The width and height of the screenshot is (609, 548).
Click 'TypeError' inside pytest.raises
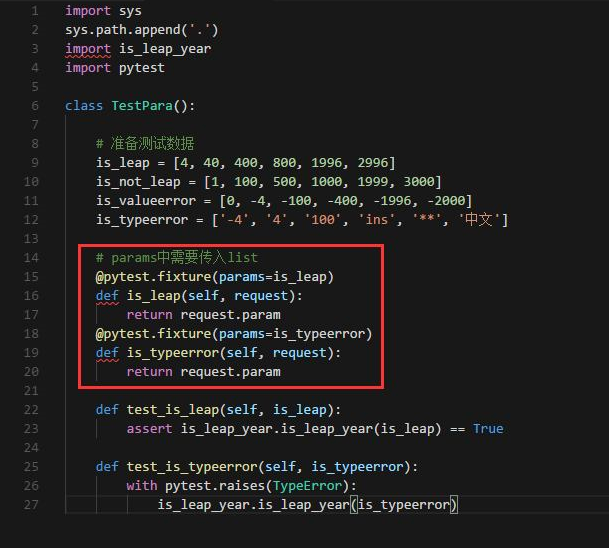click(308, 486)
